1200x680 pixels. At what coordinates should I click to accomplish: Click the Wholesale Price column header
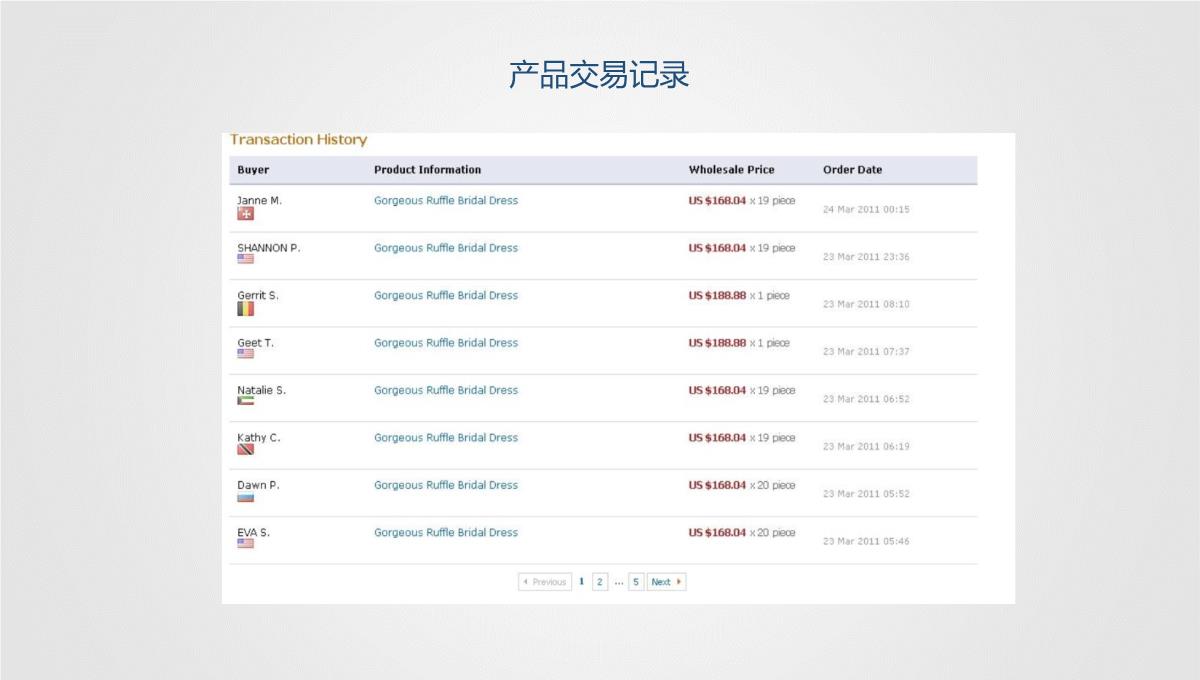coord(731,170)
